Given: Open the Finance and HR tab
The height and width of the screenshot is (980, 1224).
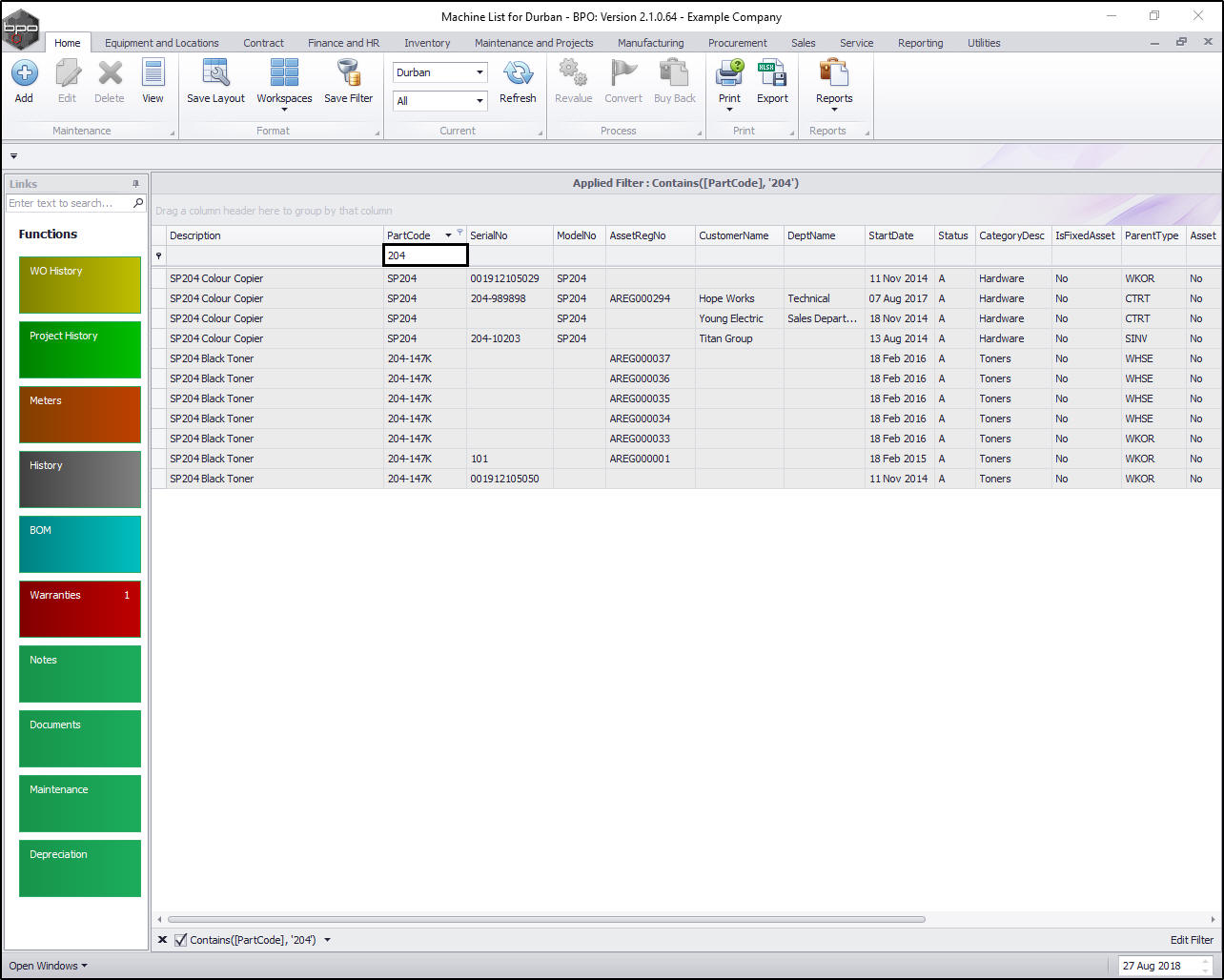Looking at the screenshot, I should click(x=343, y=43).
